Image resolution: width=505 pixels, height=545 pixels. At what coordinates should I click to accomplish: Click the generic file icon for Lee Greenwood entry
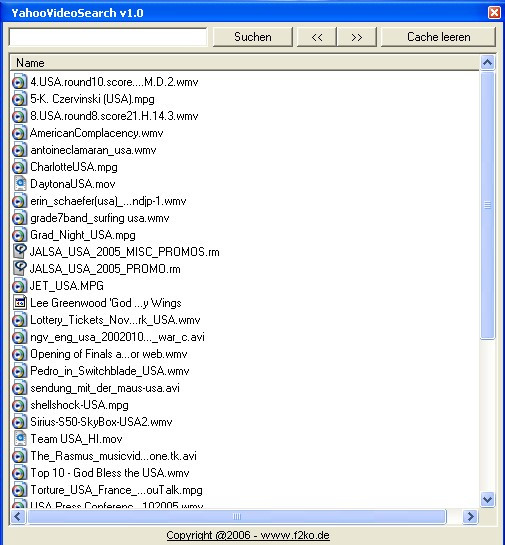[x=20, y=303]
